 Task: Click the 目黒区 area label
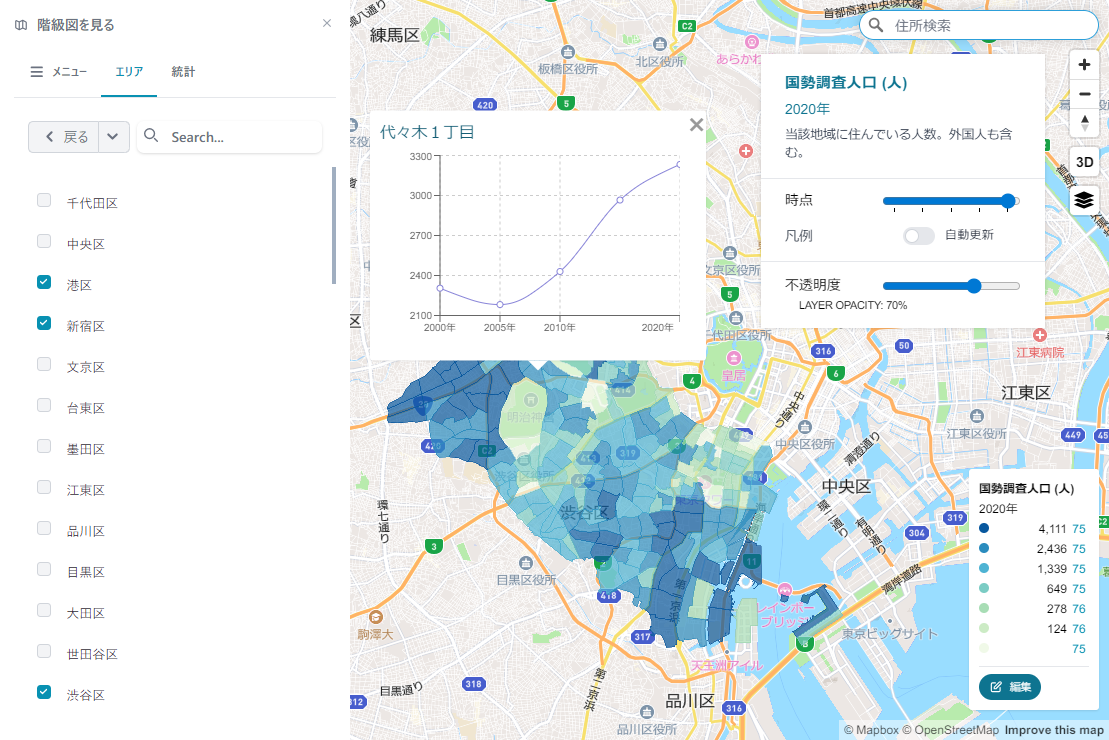(x=86, y=572)
